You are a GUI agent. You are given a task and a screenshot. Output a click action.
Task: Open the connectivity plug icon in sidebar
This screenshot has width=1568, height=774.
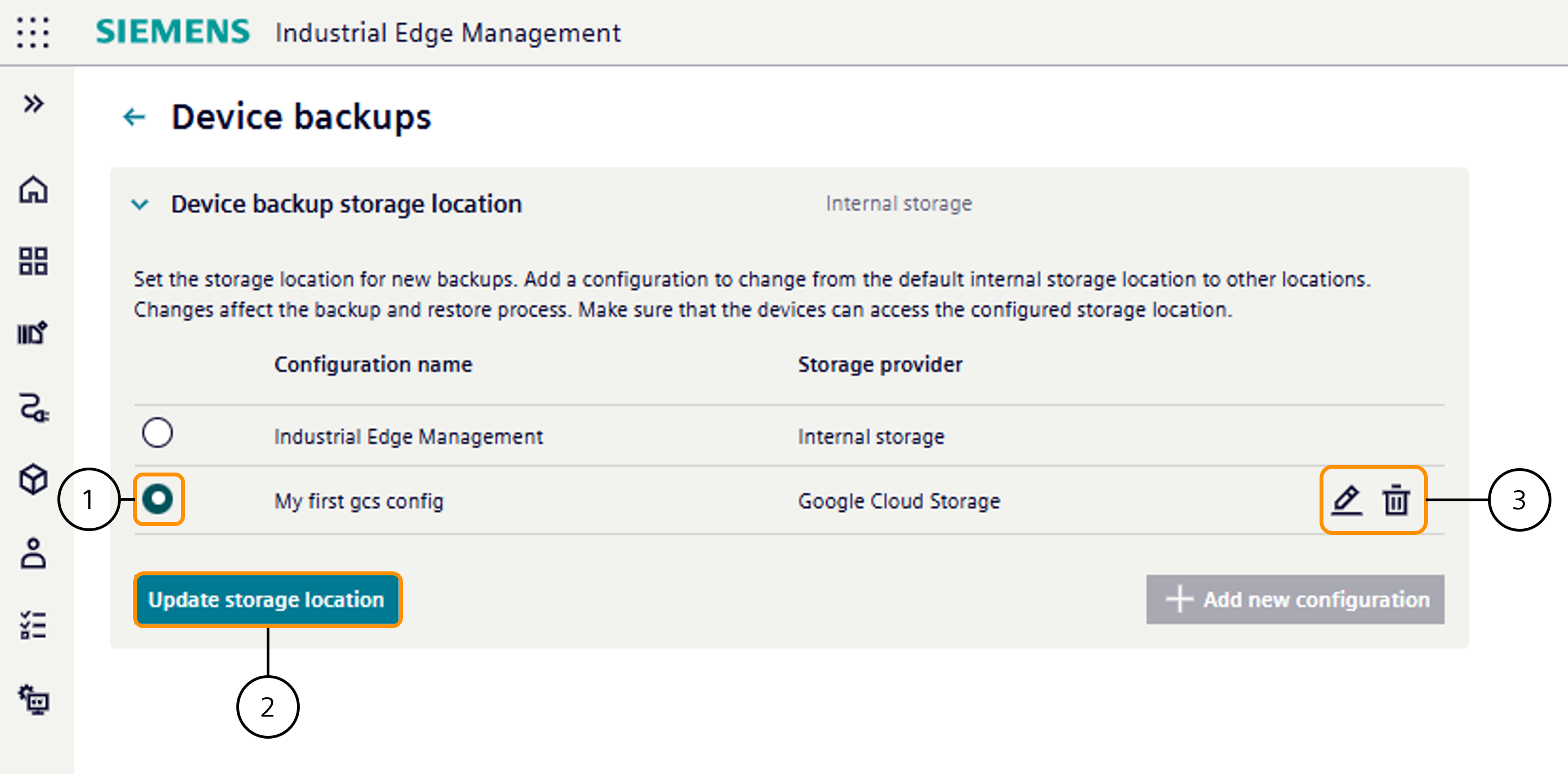[34, 406]
